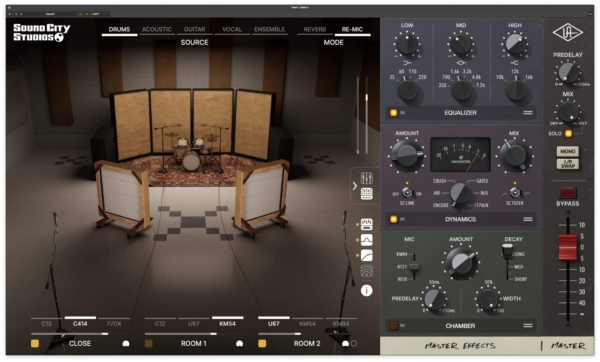
Task: Open the info icon
Action: click(x=367, y=290)
